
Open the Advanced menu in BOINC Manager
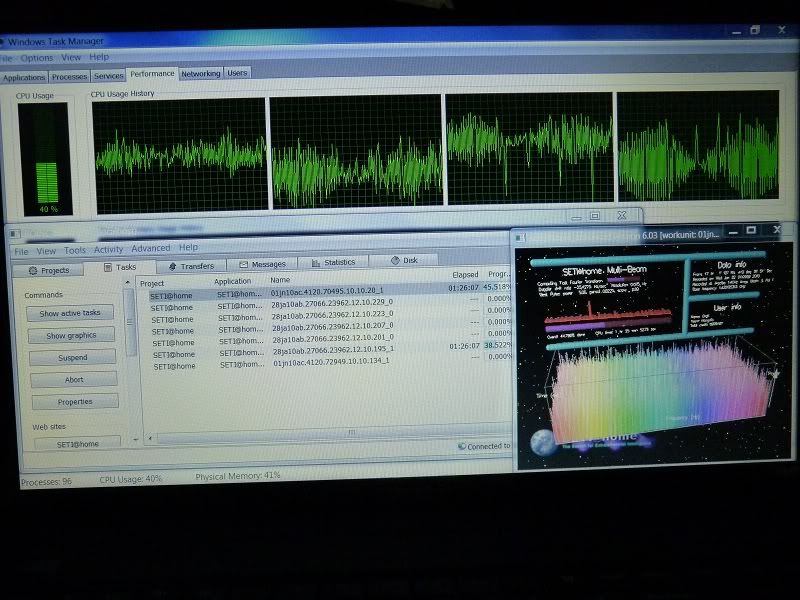point(151,248)
